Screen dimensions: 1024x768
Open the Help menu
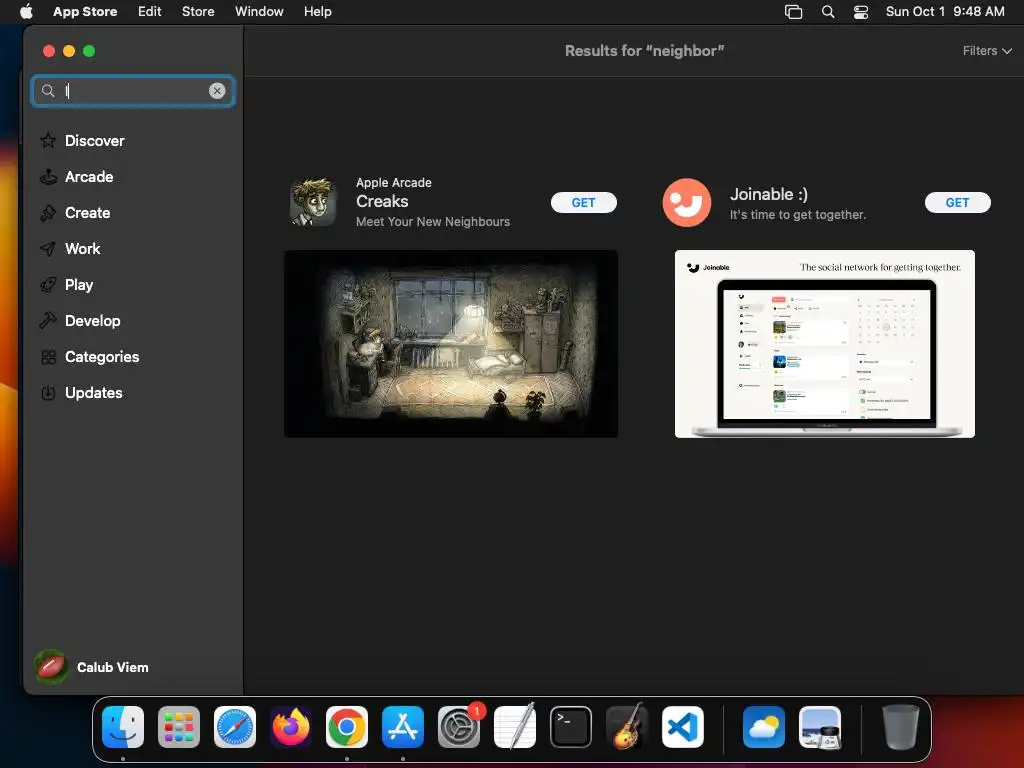(317, 12)
